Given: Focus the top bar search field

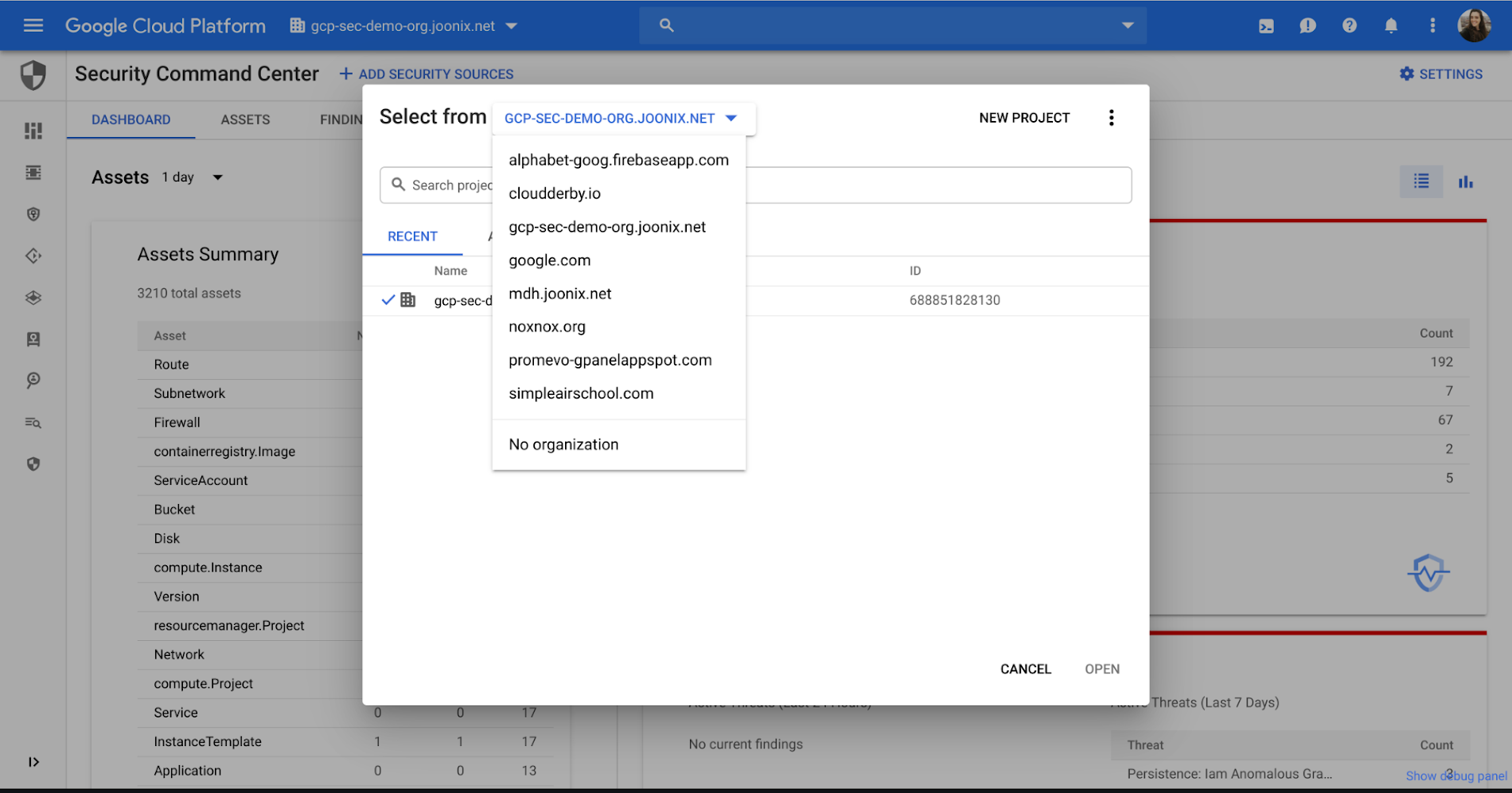Looking at the screenshot, I should click(x=892, y=25).
